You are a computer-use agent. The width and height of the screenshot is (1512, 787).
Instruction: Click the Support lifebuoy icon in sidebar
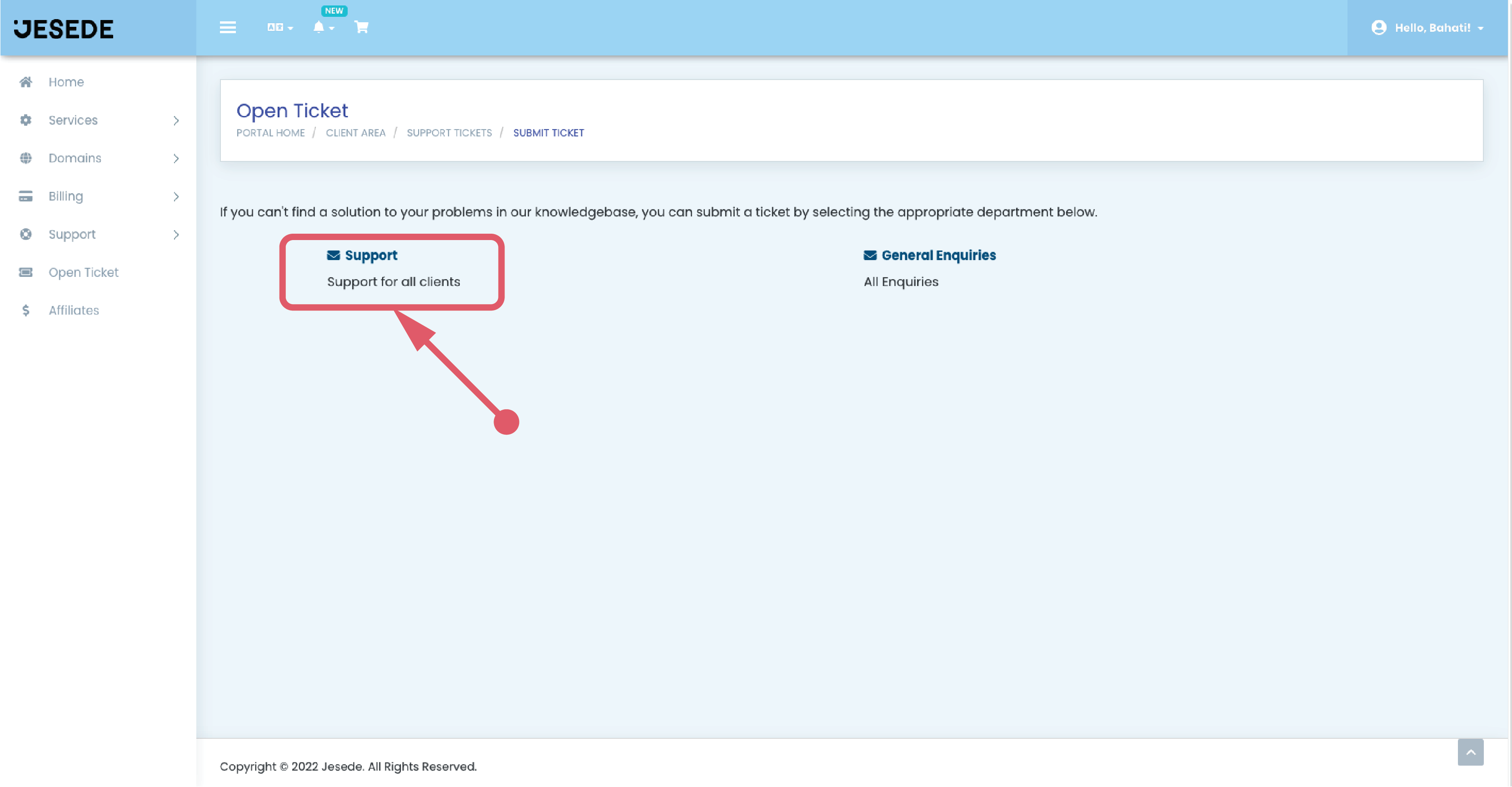26,234
